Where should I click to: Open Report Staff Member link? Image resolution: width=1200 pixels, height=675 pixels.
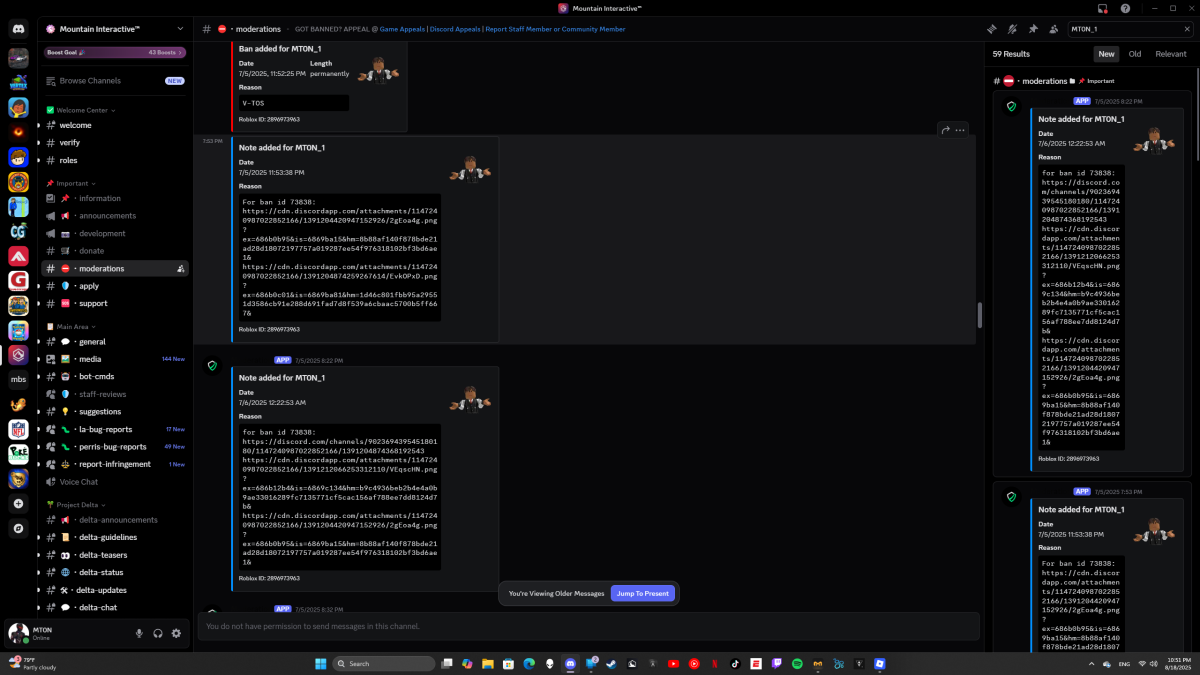click(555, 29)
